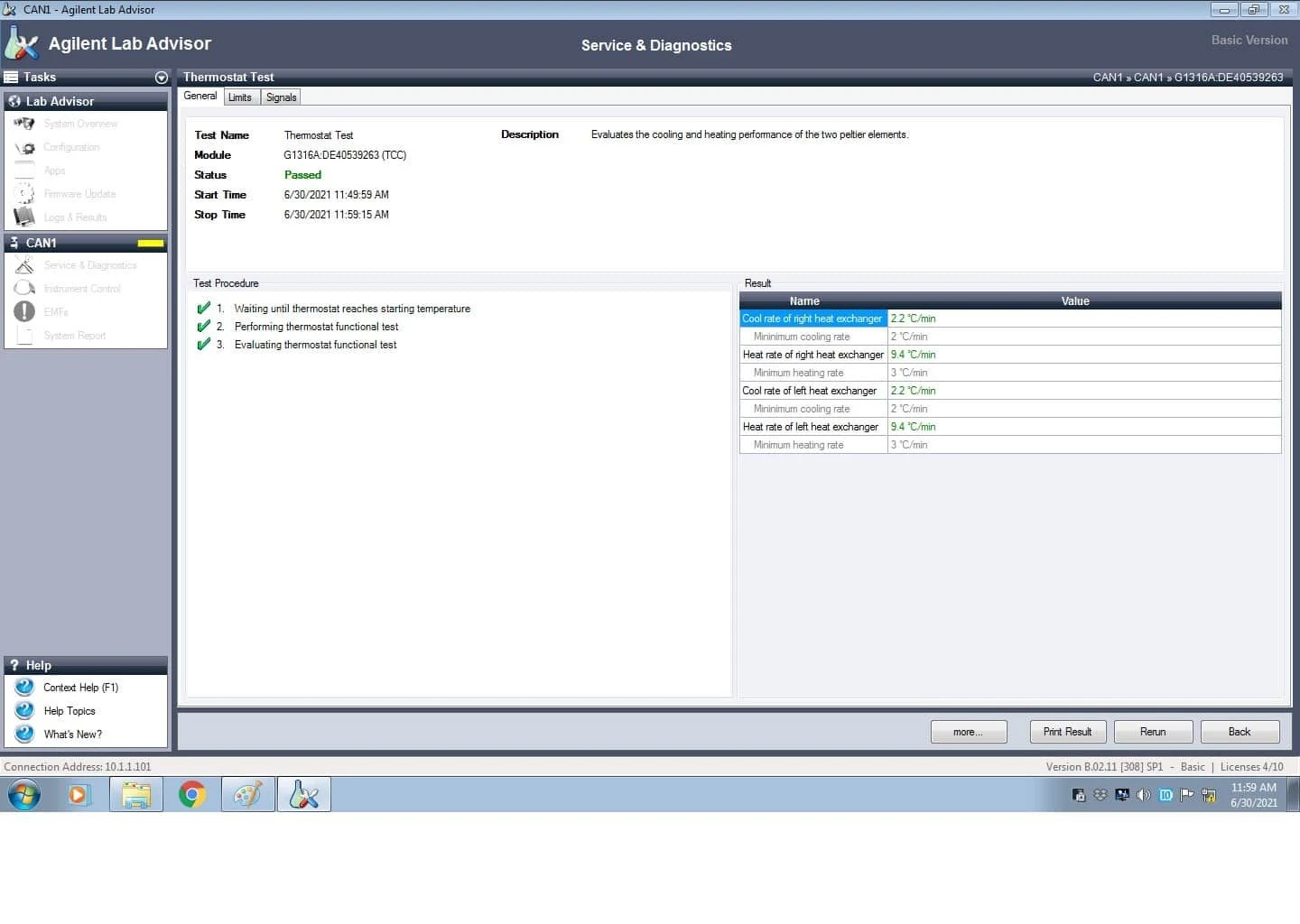
Task: Switch to the General tab
Action: click(200, 96)
